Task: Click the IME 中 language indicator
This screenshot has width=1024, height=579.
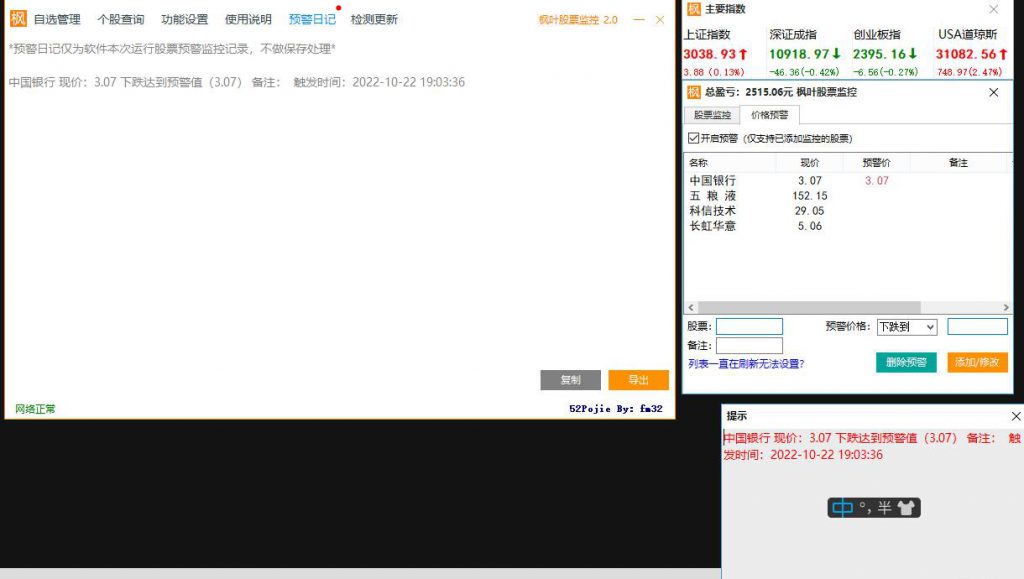Action: pyautogui.click(x=843, y=508)
